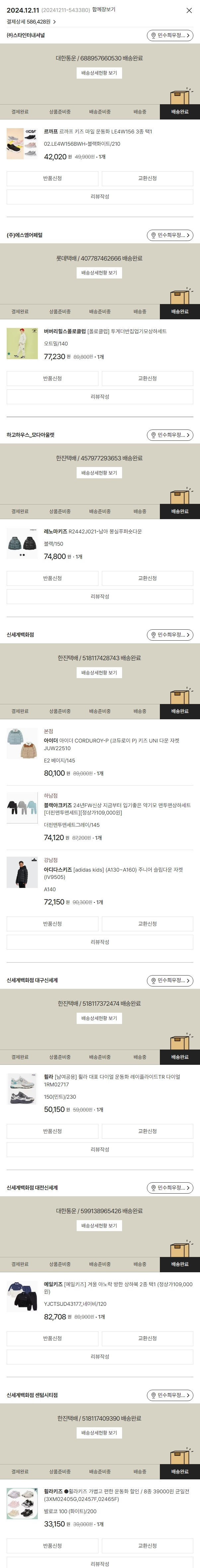View delivery details for 대한통운 688957660530

click(x=100, y=73)
